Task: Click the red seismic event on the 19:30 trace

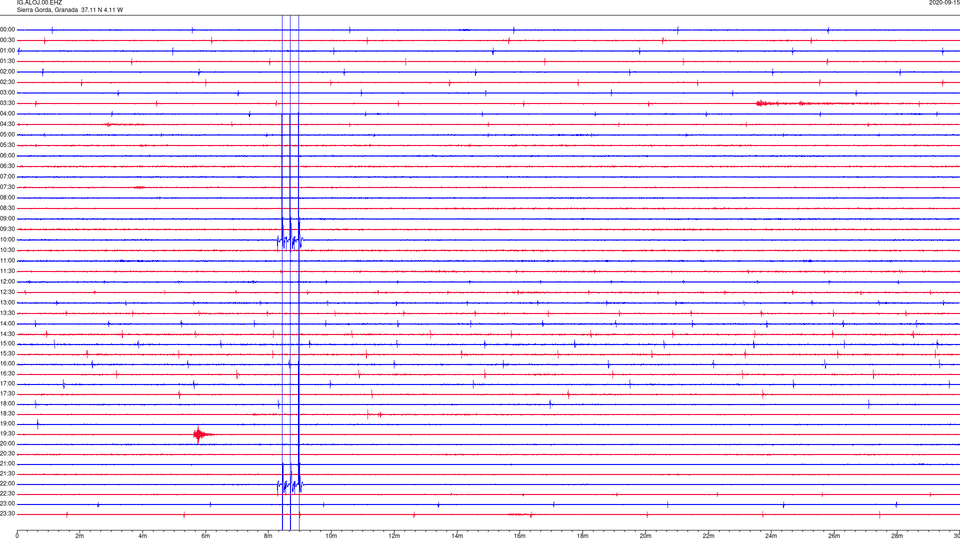Action: [201, 435]
